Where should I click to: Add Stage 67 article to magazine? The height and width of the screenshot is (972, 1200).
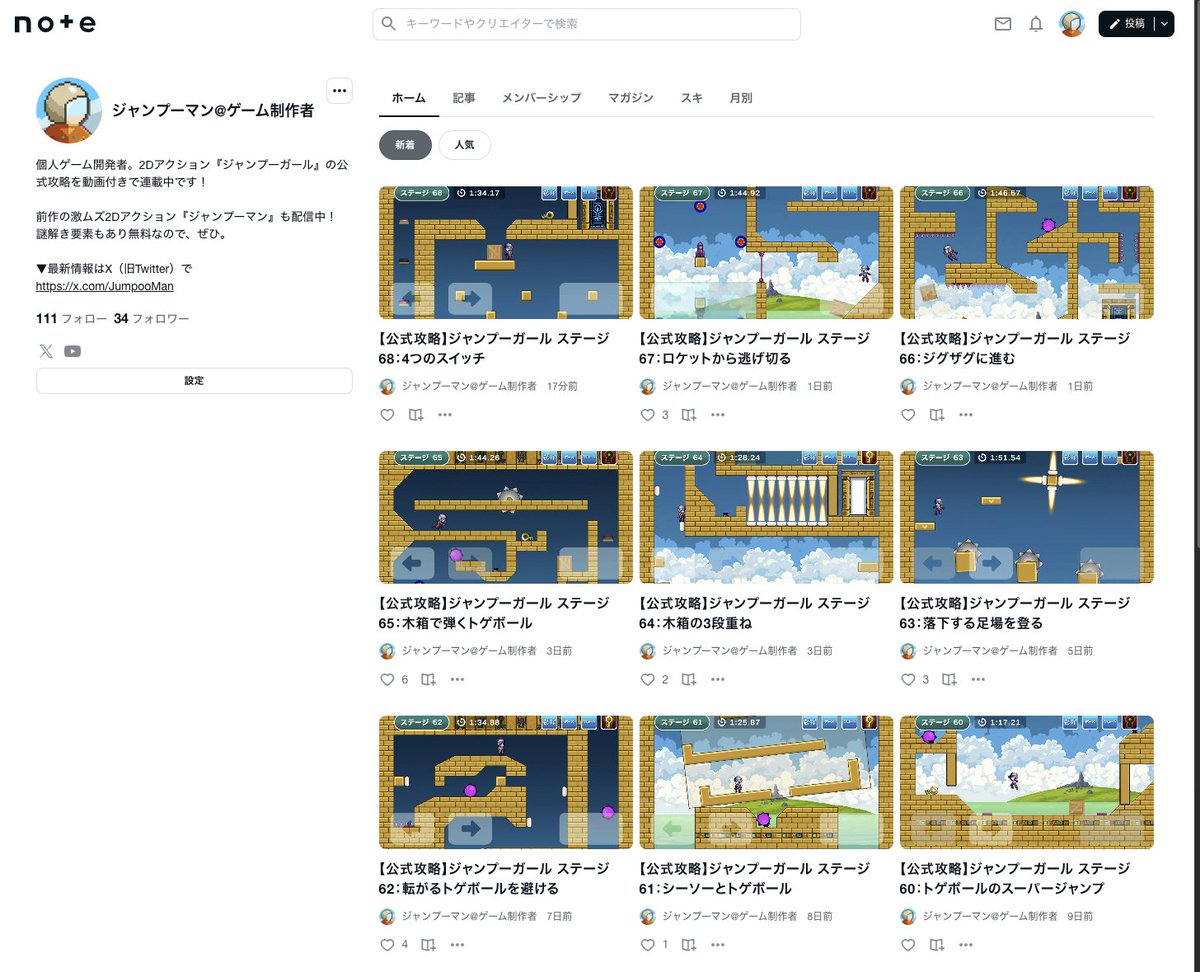(689, 415)
